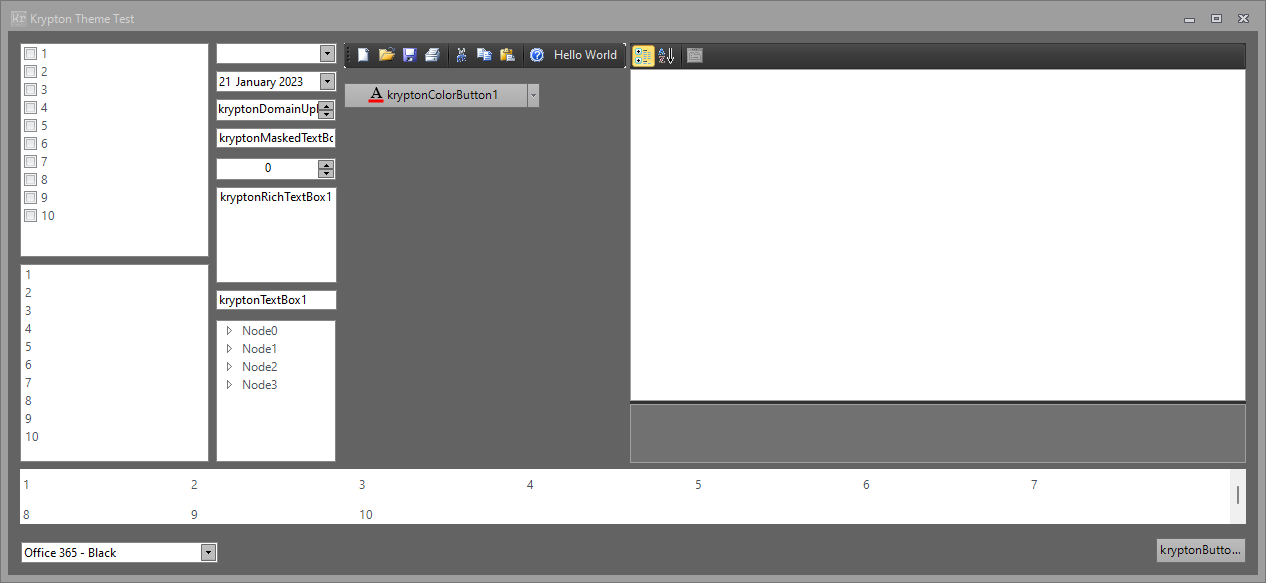The height and width of the screenshot is (583, 1266).
Task: Check the checkbox for item 10
Action: [30, 215]
